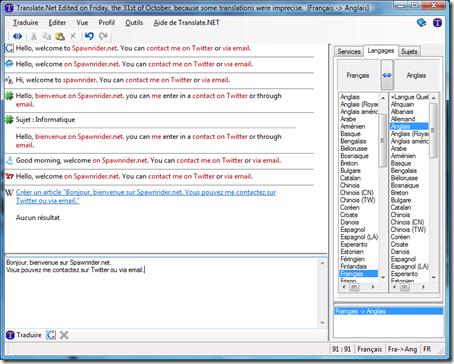Viewport: 454px width, 364px height.
Task: Click the round T logo icon beside the menu bar
Action: [437, 23]
